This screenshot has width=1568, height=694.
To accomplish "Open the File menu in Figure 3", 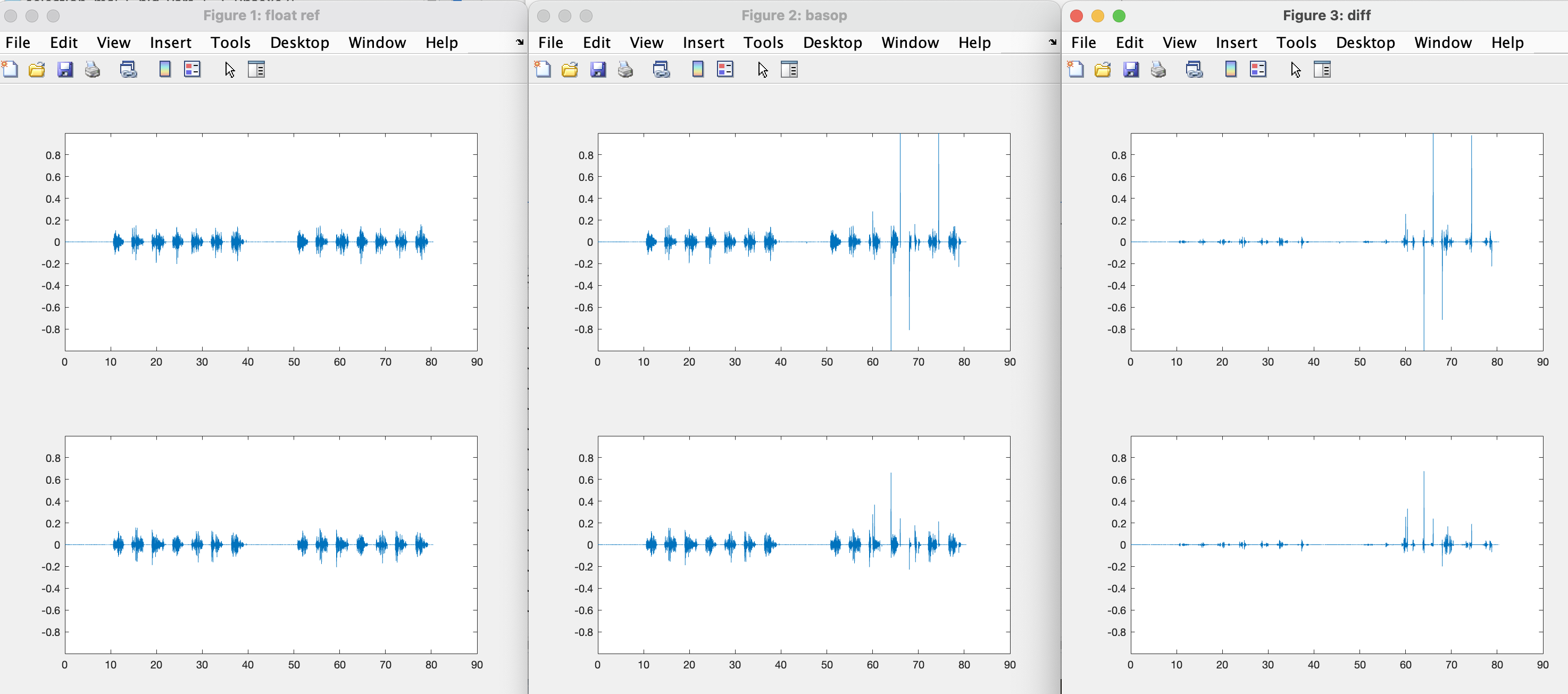I will tap(1083, 43).
